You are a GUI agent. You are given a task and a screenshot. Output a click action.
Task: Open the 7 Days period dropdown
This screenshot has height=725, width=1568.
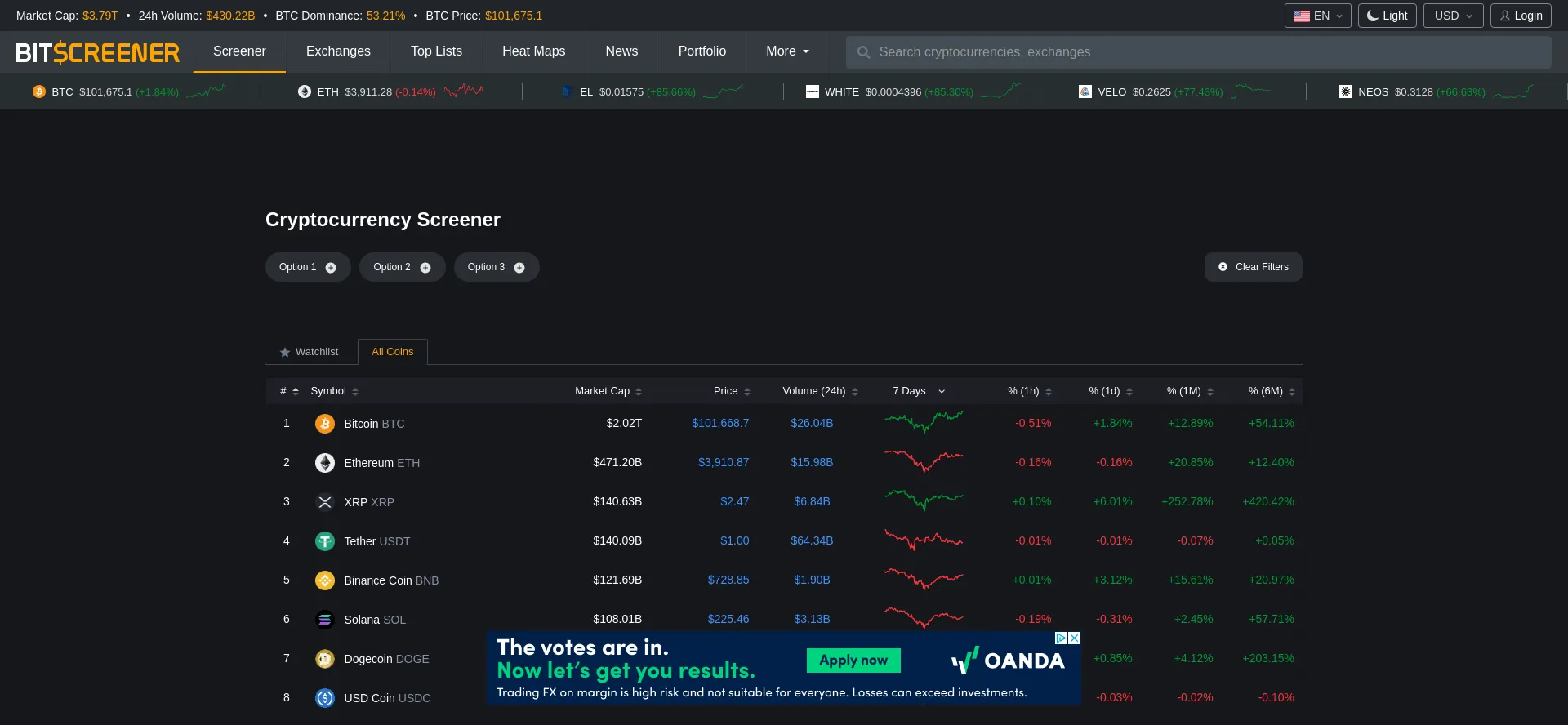tap(919, 391)
